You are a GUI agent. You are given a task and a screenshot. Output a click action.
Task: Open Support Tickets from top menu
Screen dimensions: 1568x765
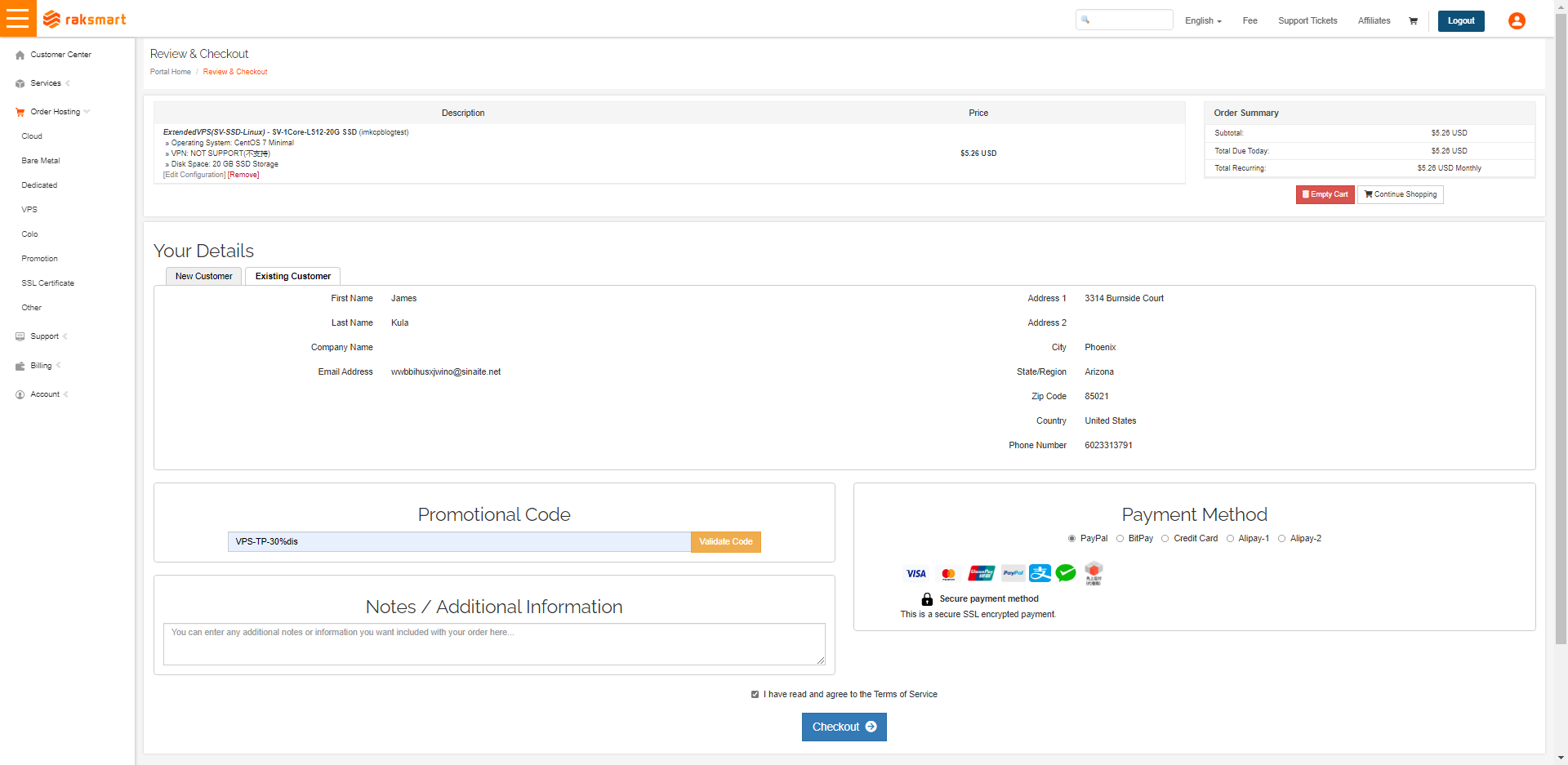coord(1307,21)
